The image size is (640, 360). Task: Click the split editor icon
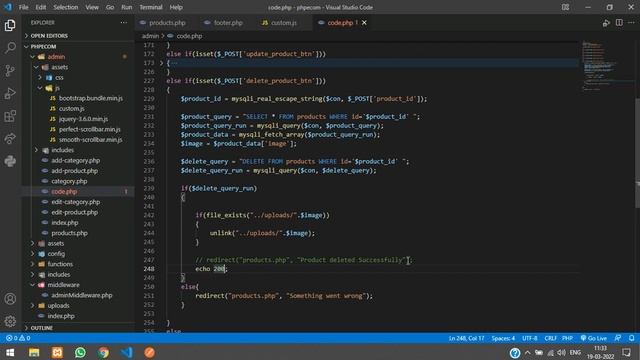tap(619, 23)
